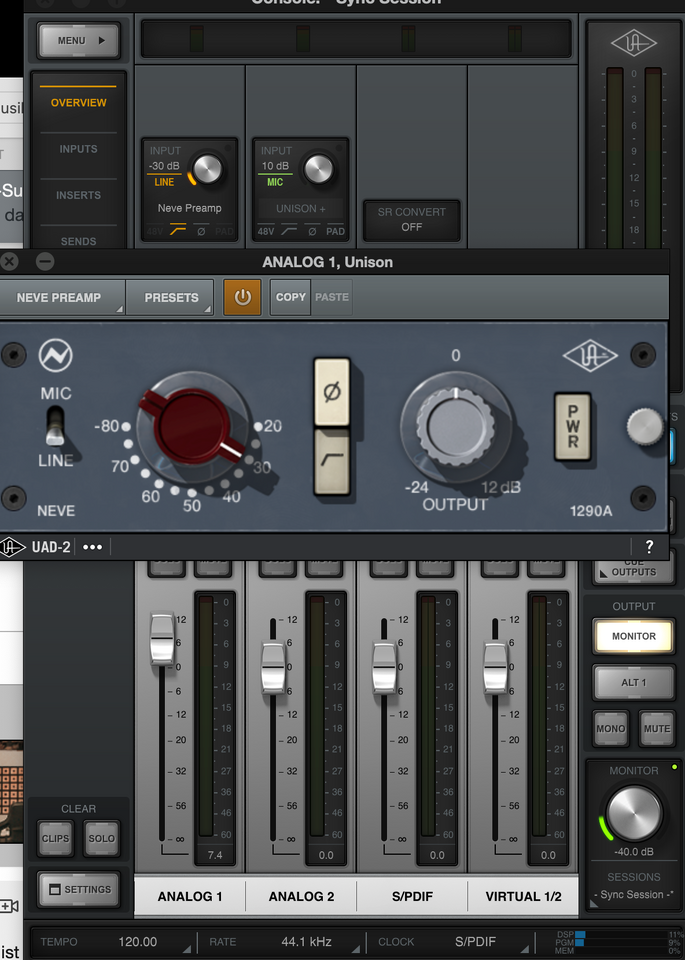Clear all SOLO states
Image resolution: width=685 pixels, height=960 pixels.
(x=102, y=838)
